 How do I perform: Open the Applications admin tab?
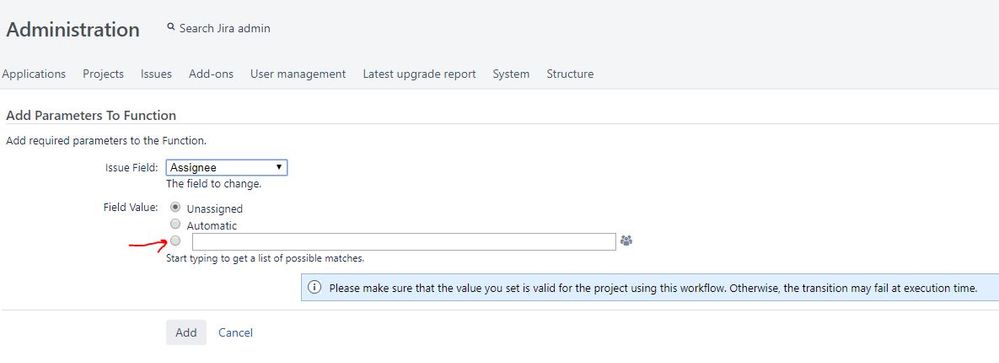point(34,74)
